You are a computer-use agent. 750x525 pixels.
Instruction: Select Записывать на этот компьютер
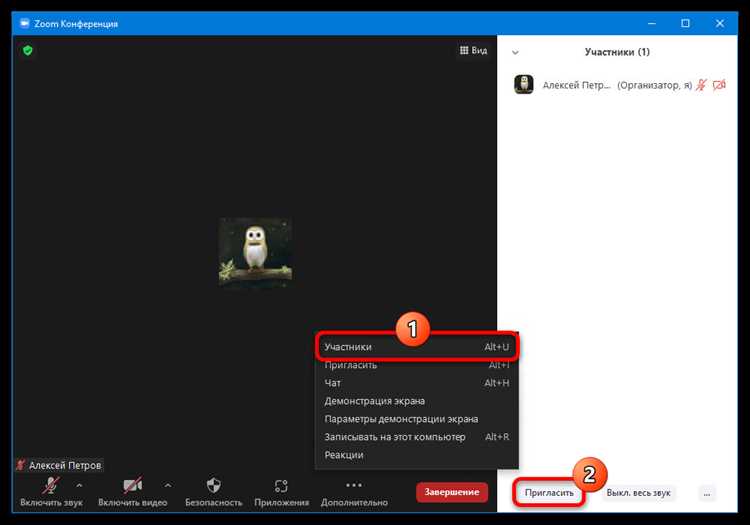(x=417, y=437)
